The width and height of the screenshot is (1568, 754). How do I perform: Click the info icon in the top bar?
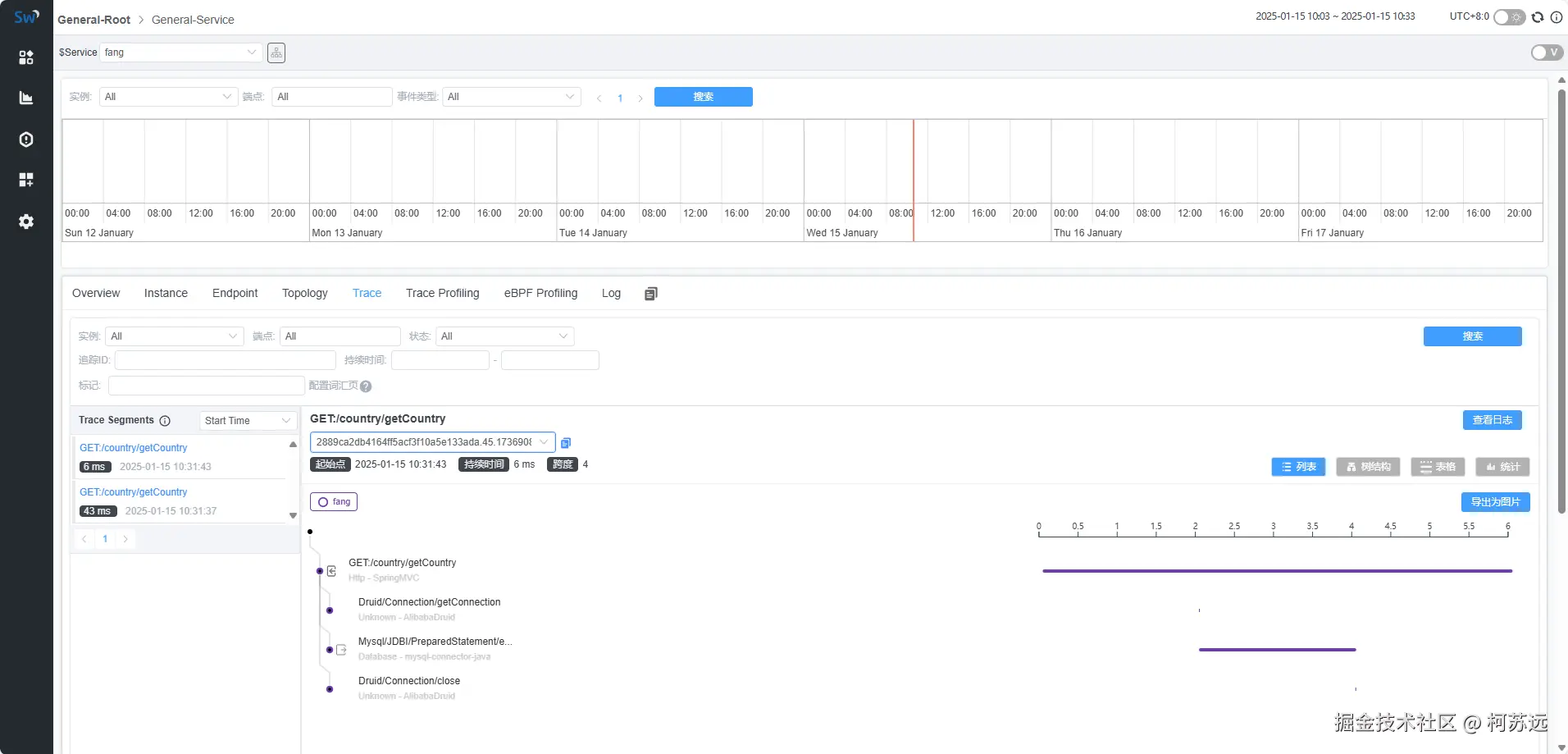(1556, 17)
